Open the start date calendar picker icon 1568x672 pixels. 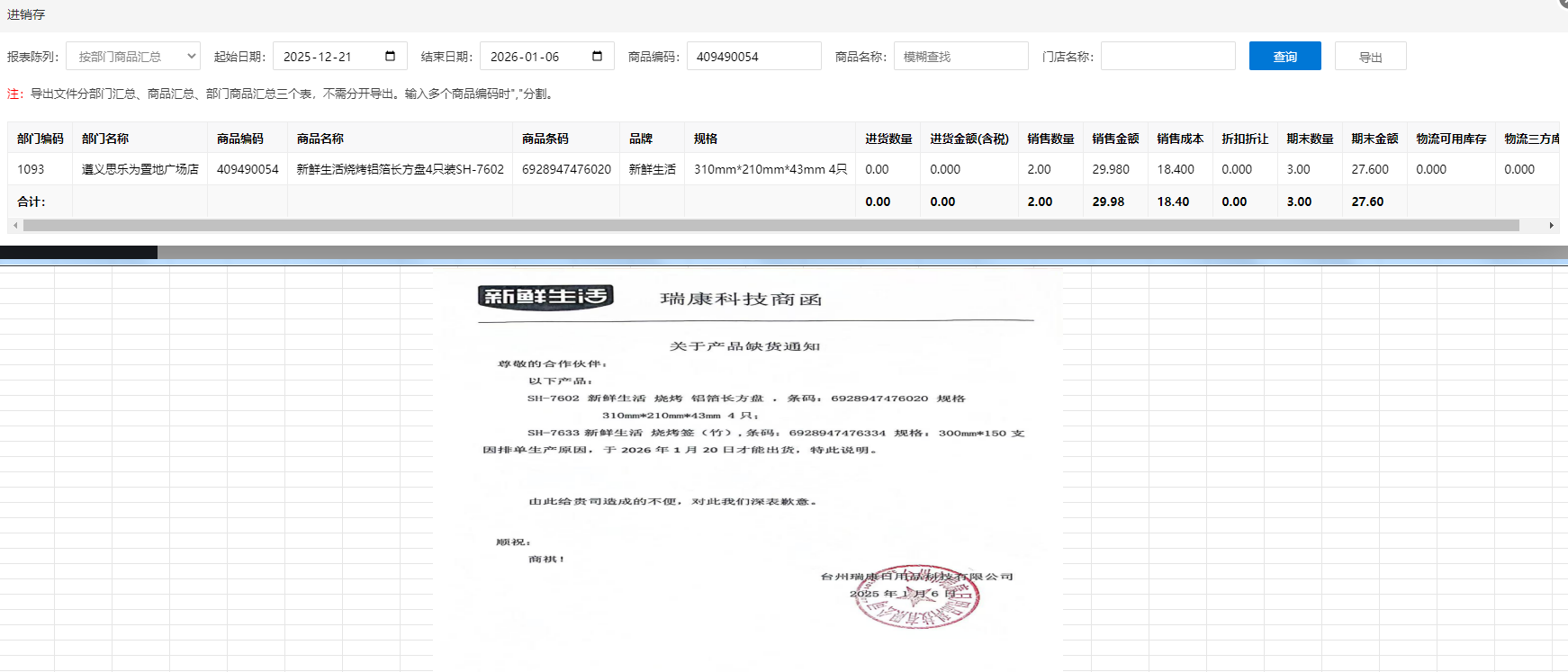(390, 56)
